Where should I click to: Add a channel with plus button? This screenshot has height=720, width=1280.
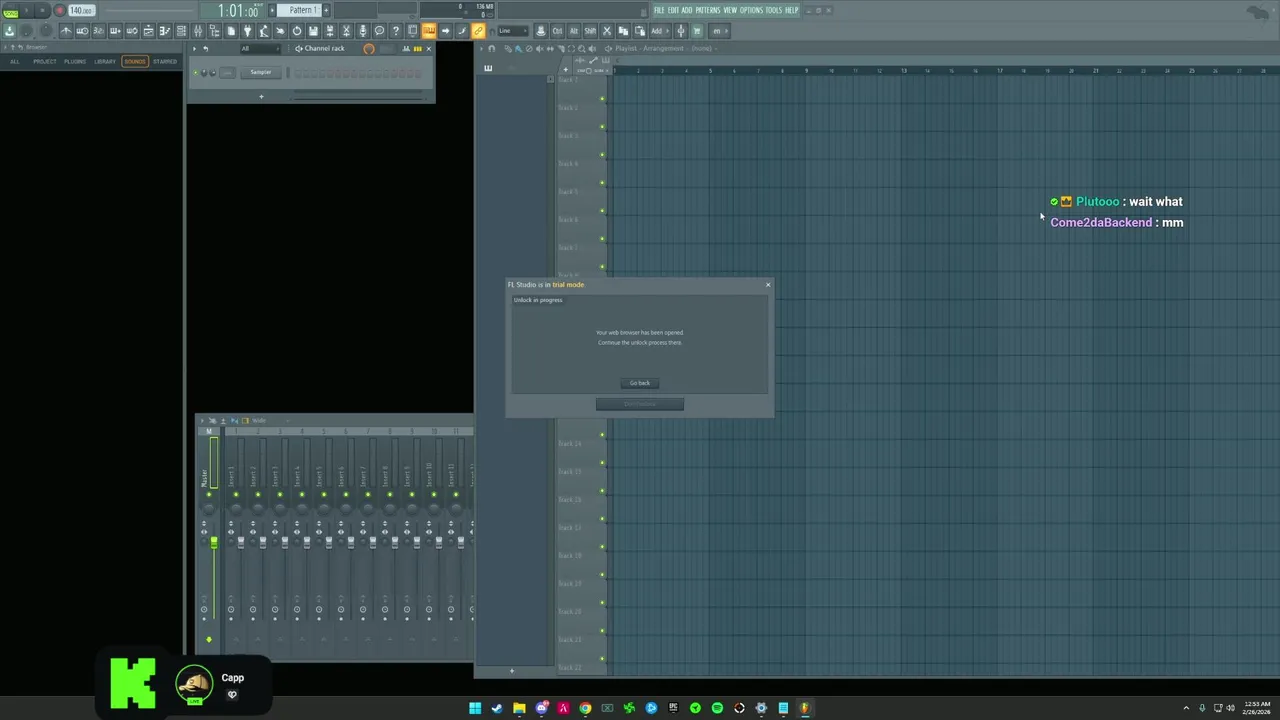click(261, 97)
